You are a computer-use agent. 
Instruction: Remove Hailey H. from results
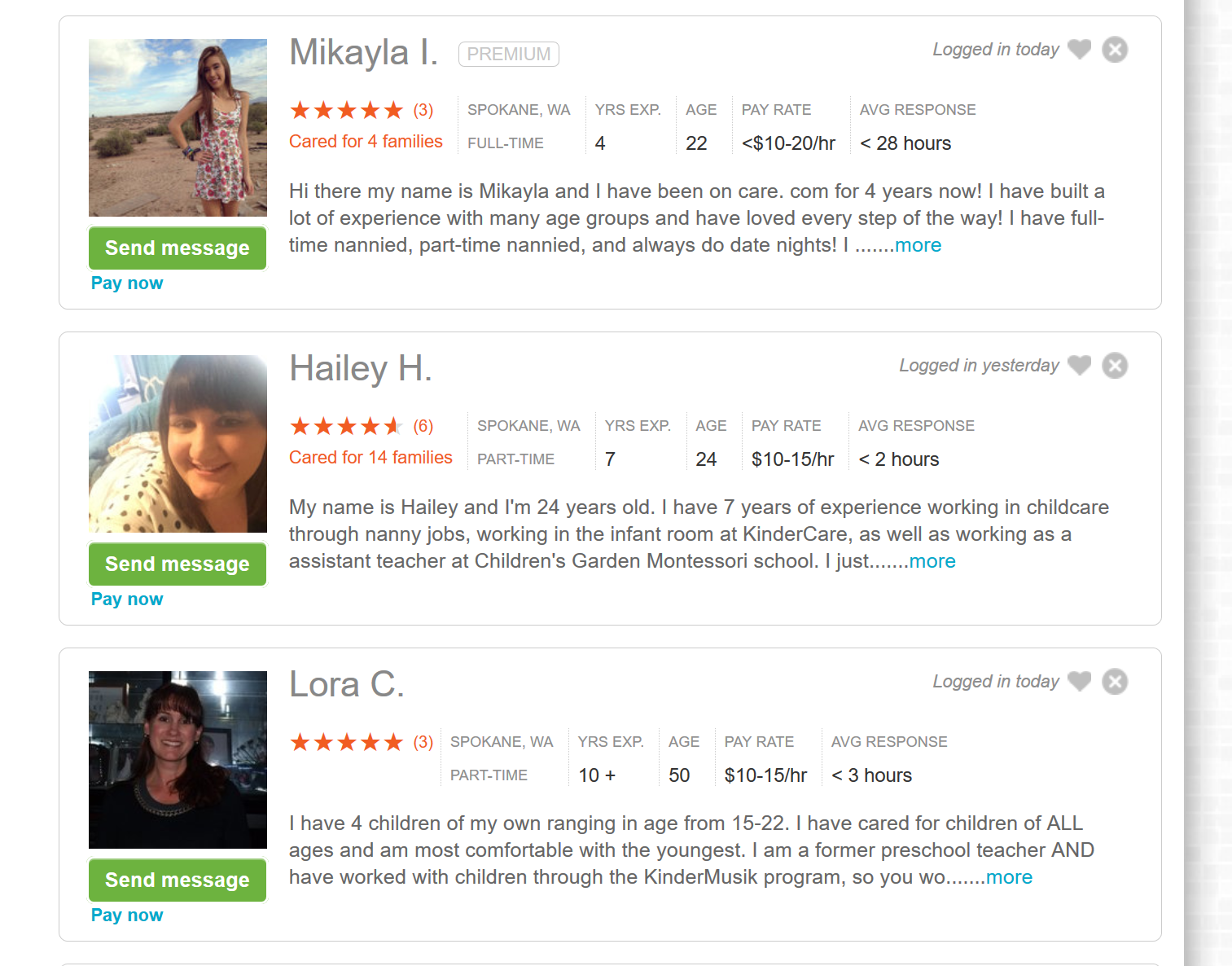tap(1115, 366)
